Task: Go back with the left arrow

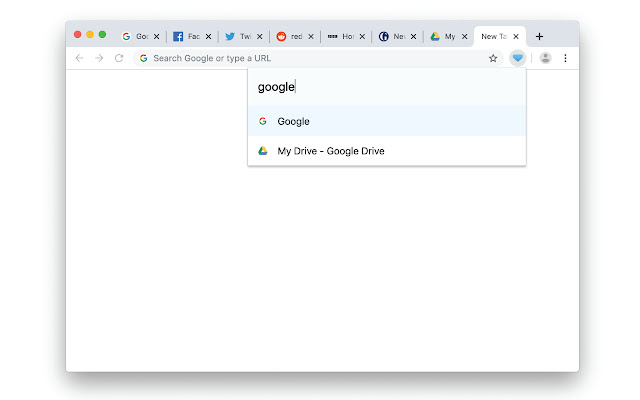Action: coord(79,58)
